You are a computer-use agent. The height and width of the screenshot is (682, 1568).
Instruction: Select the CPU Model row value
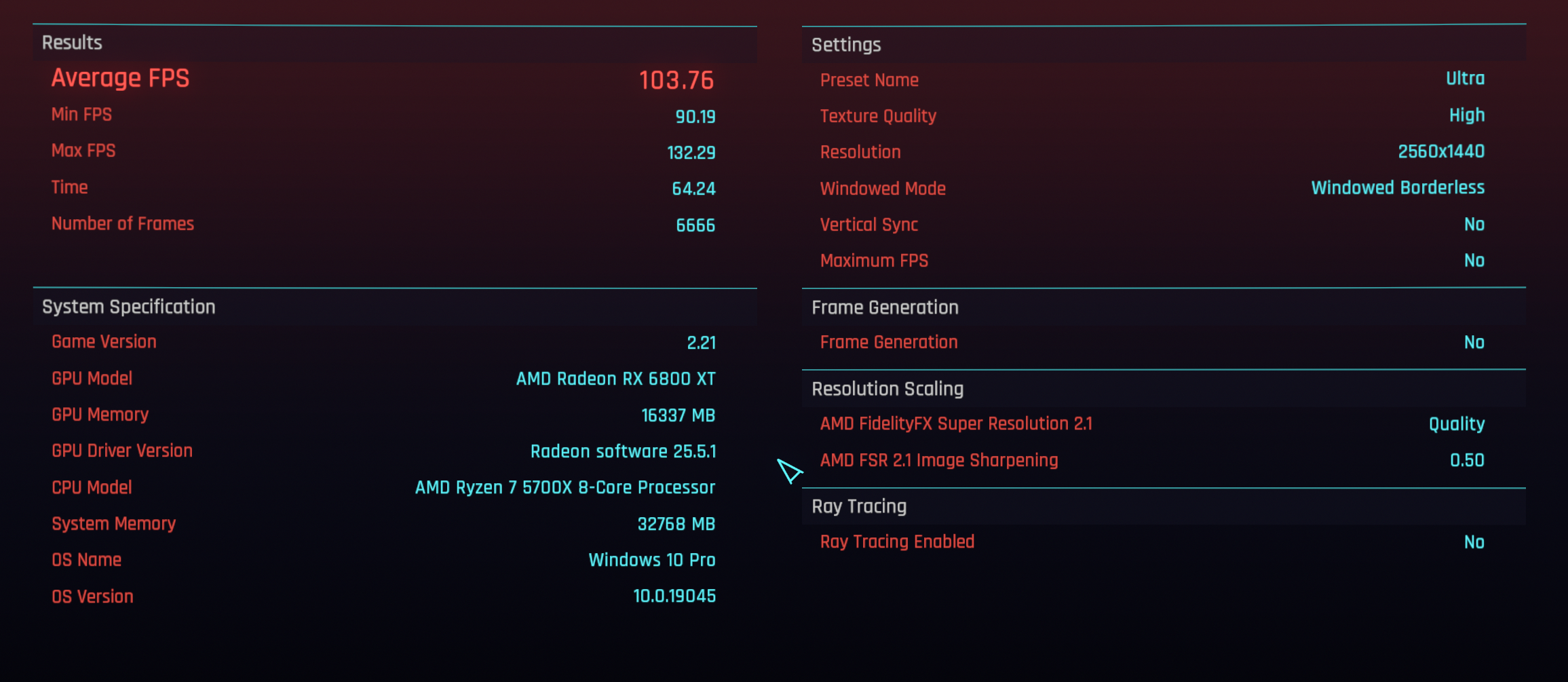565,487
